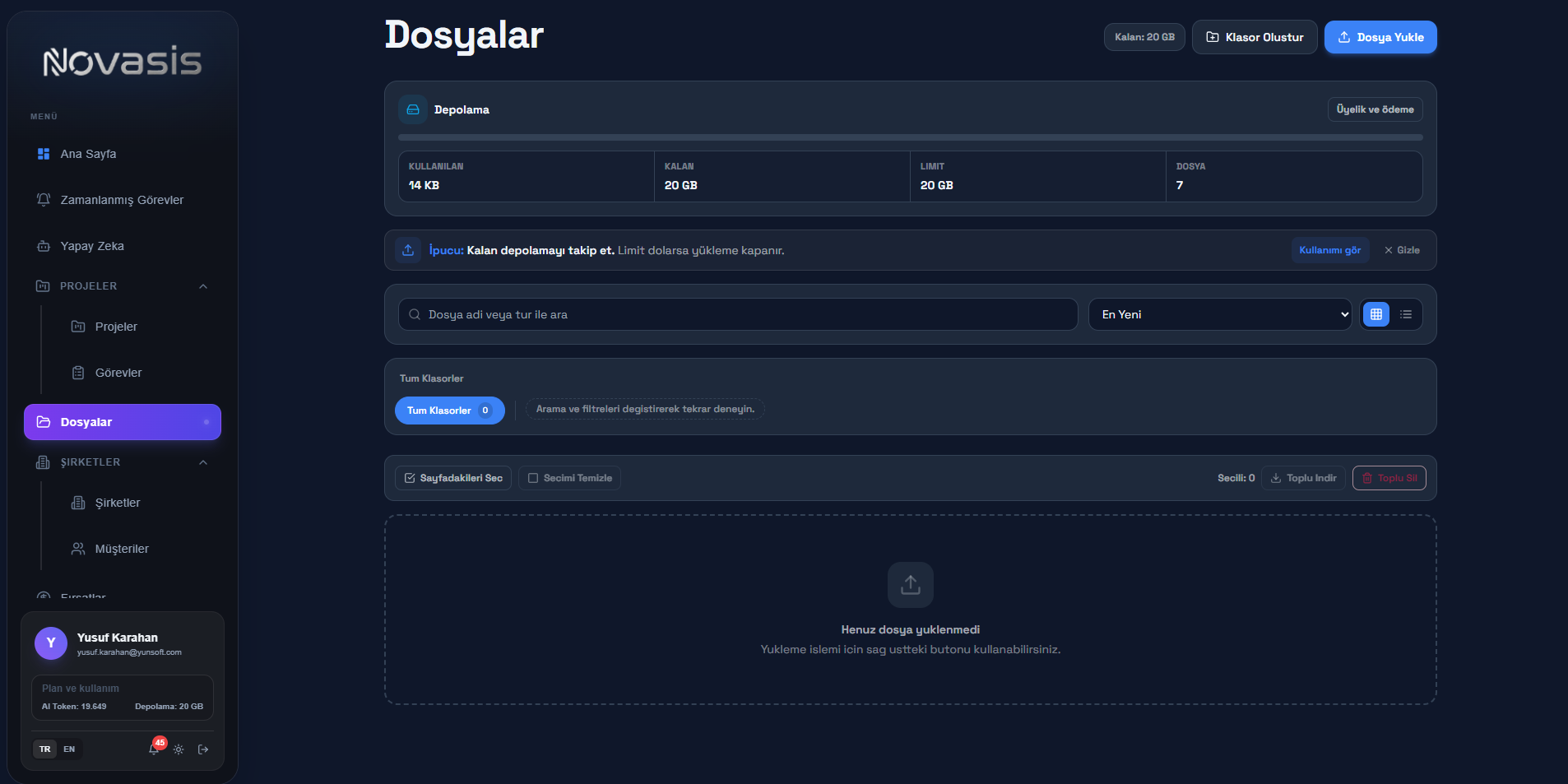Click the LIMIT 20 GB value
This screenshot has width=1568, height=784.
pyautogui.click(x=937, y=185)
